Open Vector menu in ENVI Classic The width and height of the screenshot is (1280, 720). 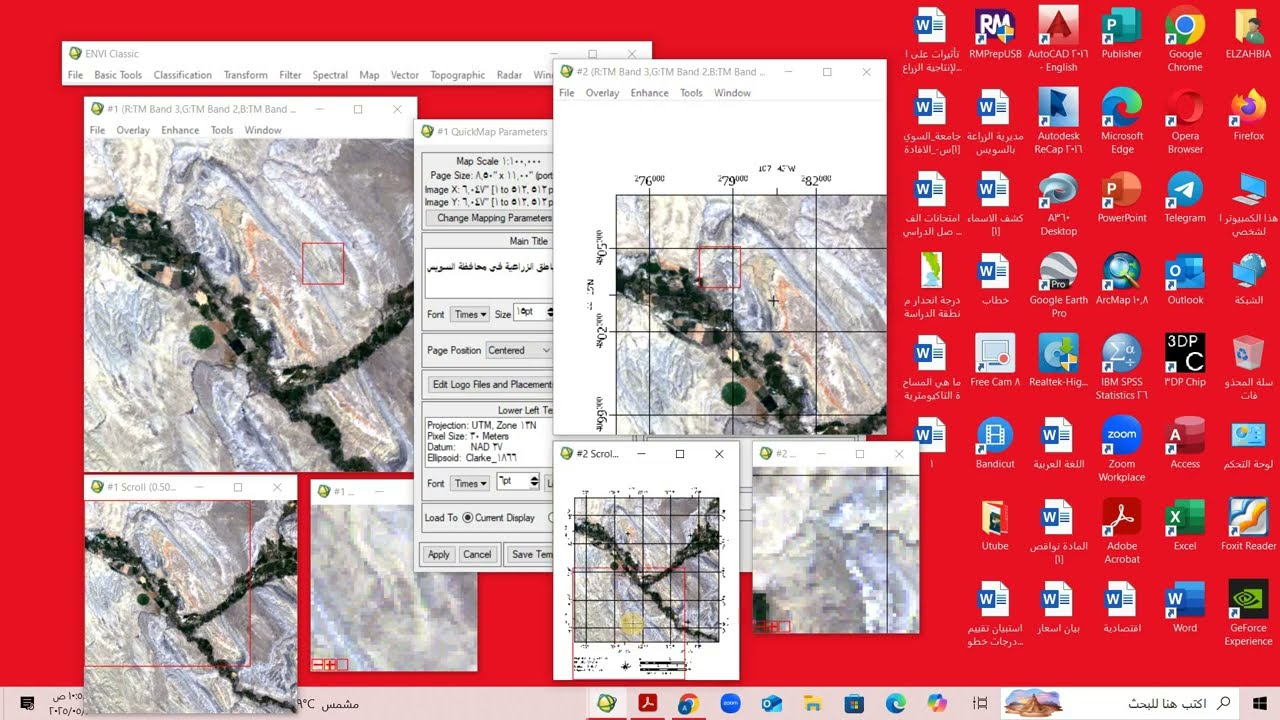[x=404, y=75]
